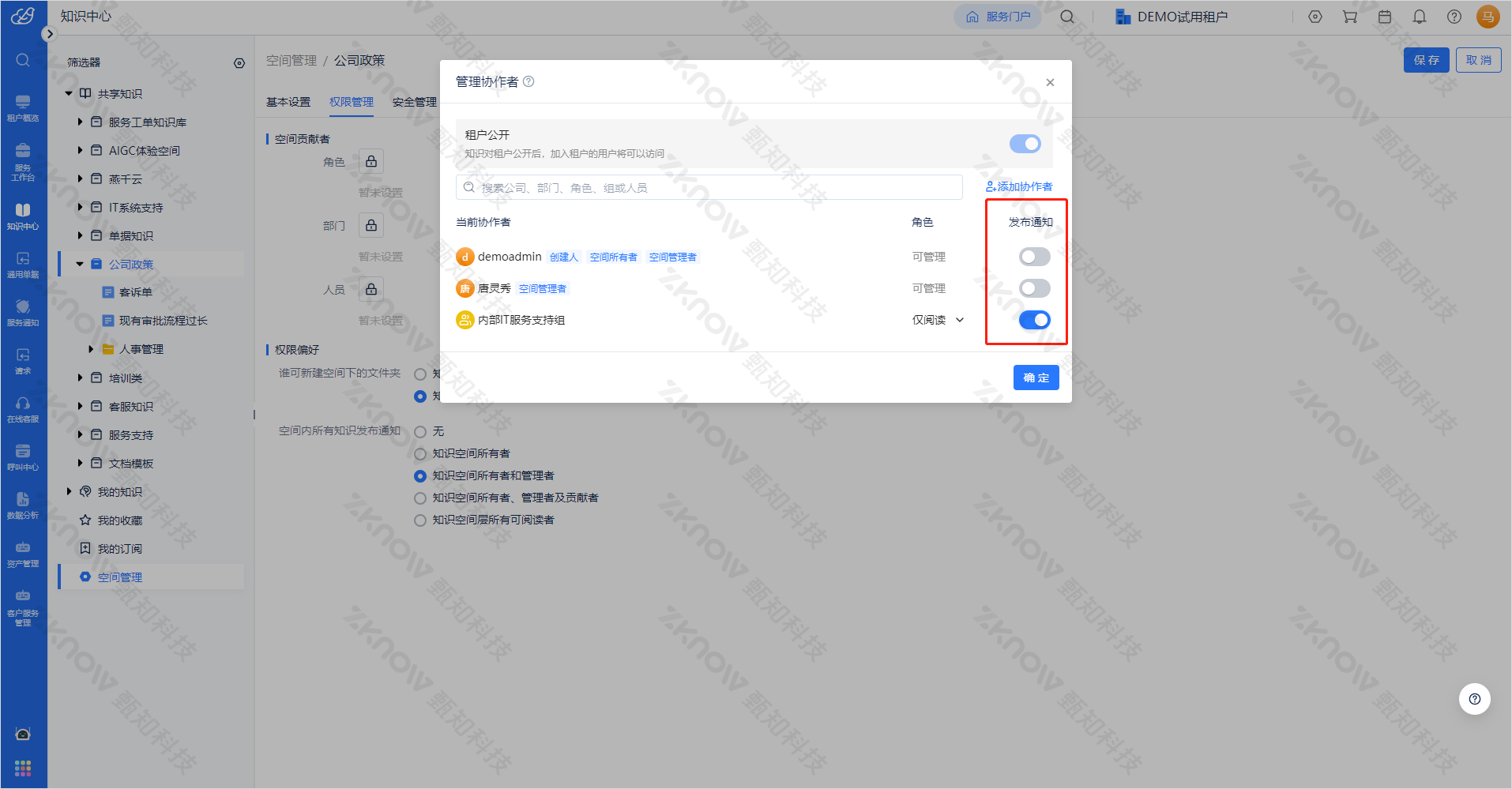Open the hexagon settings icon in top bar
Screen dimensions: 1512x789
tap(1315, 17)
